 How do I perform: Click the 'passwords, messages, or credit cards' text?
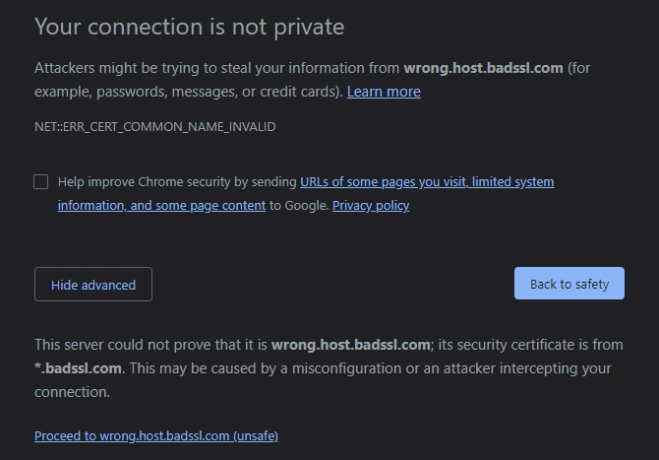coord(219,92)
